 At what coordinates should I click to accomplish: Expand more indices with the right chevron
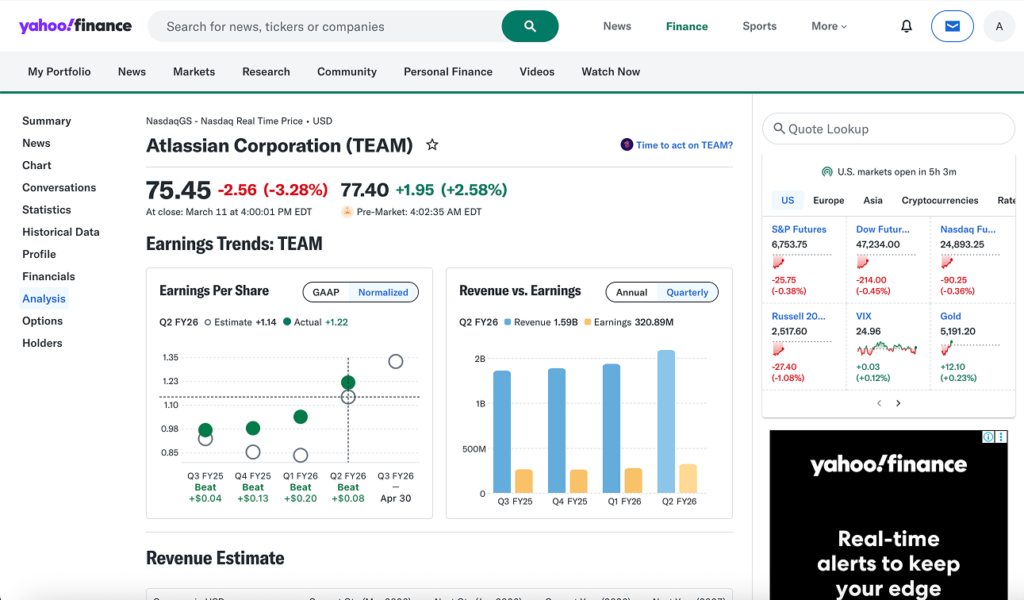898,403
